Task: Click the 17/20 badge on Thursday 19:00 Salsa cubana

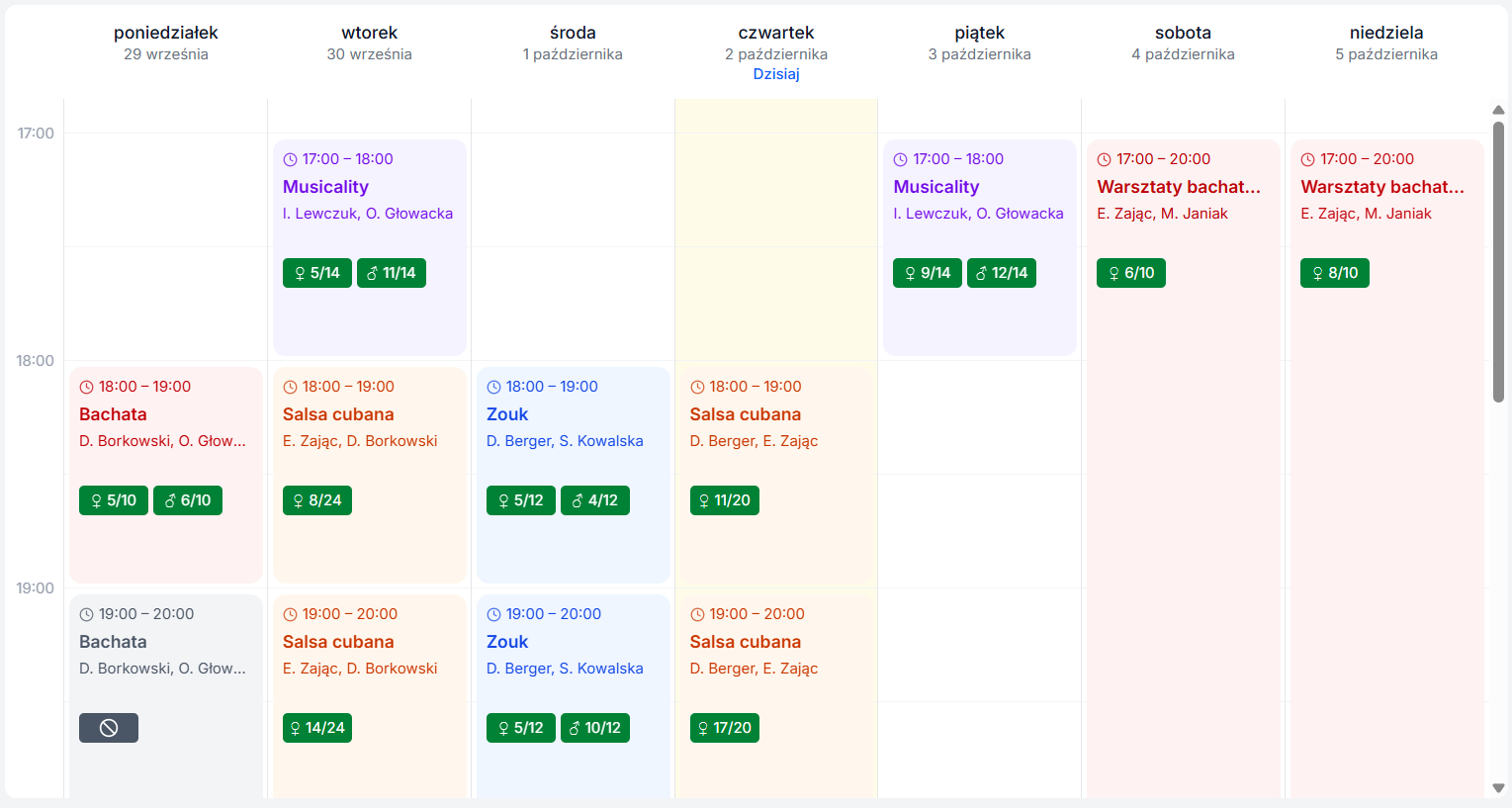Action: (724, 728)
